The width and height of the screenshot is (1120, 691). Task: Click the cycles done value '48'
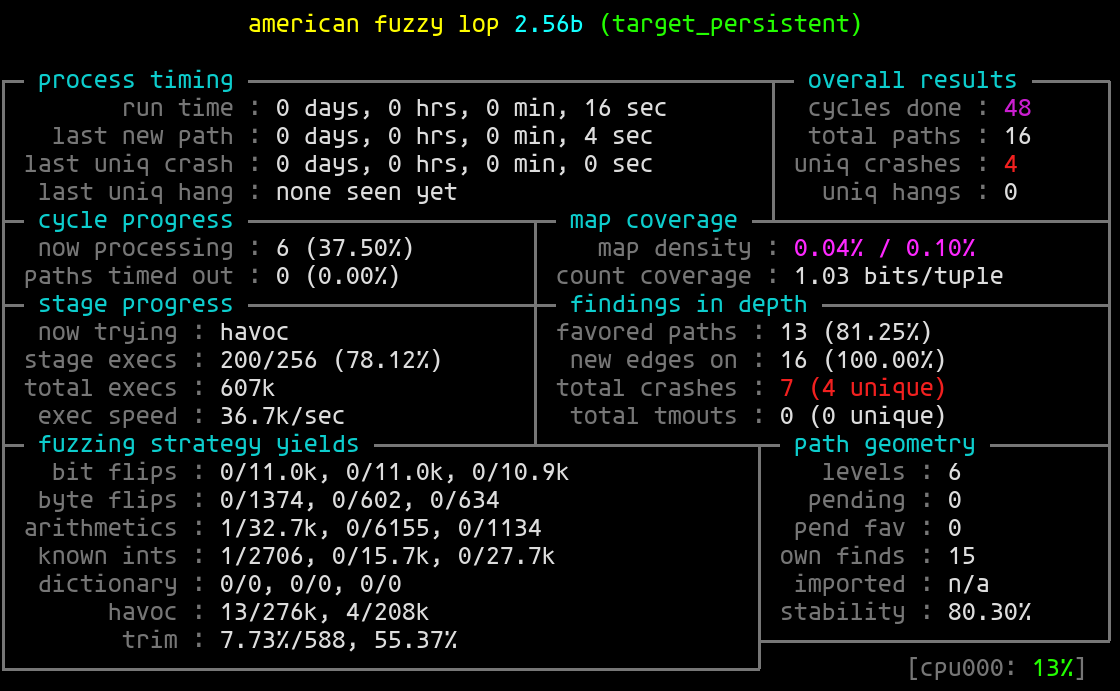click(x=1017, y=108)
